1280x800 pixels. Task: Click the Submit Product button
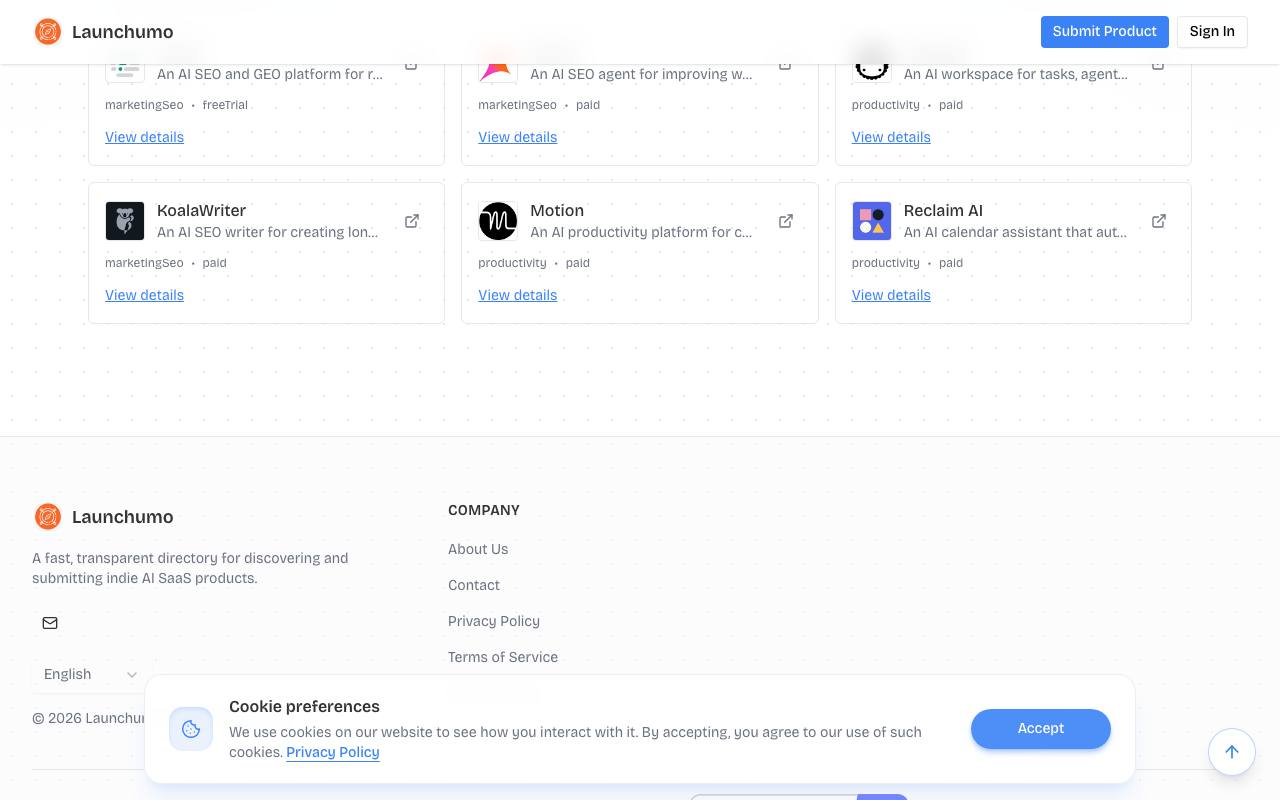click(1105, 32)
